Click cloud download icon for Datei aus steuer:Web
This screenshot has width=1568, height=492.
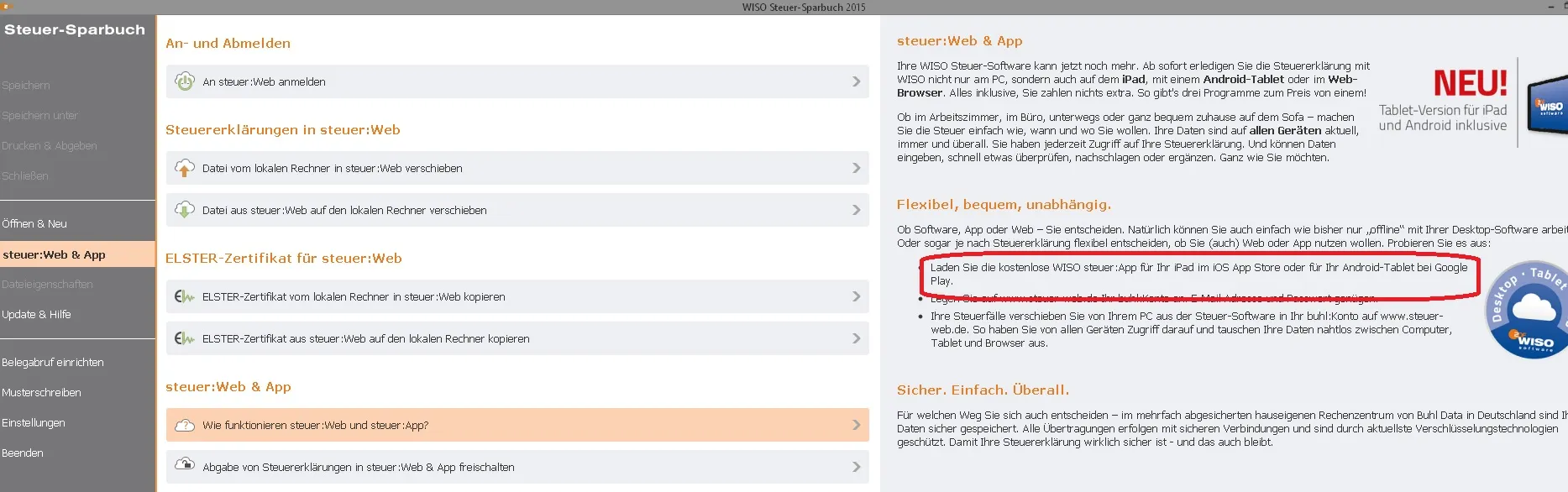click(185, 210)
